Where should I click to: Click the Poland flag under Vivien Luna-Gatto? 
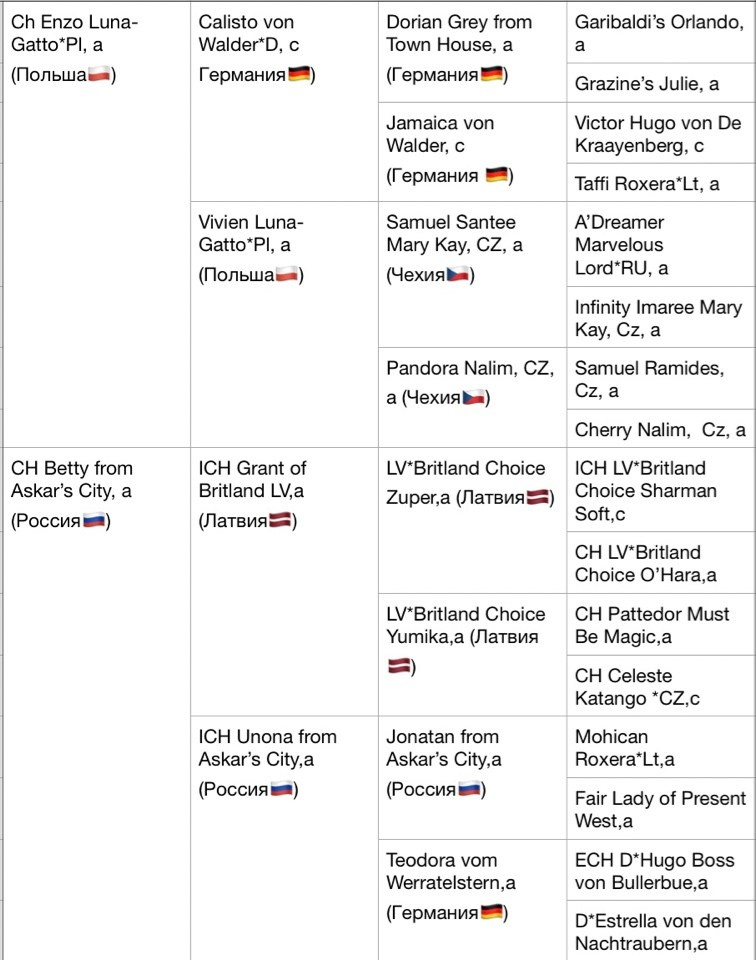[287, 275]
